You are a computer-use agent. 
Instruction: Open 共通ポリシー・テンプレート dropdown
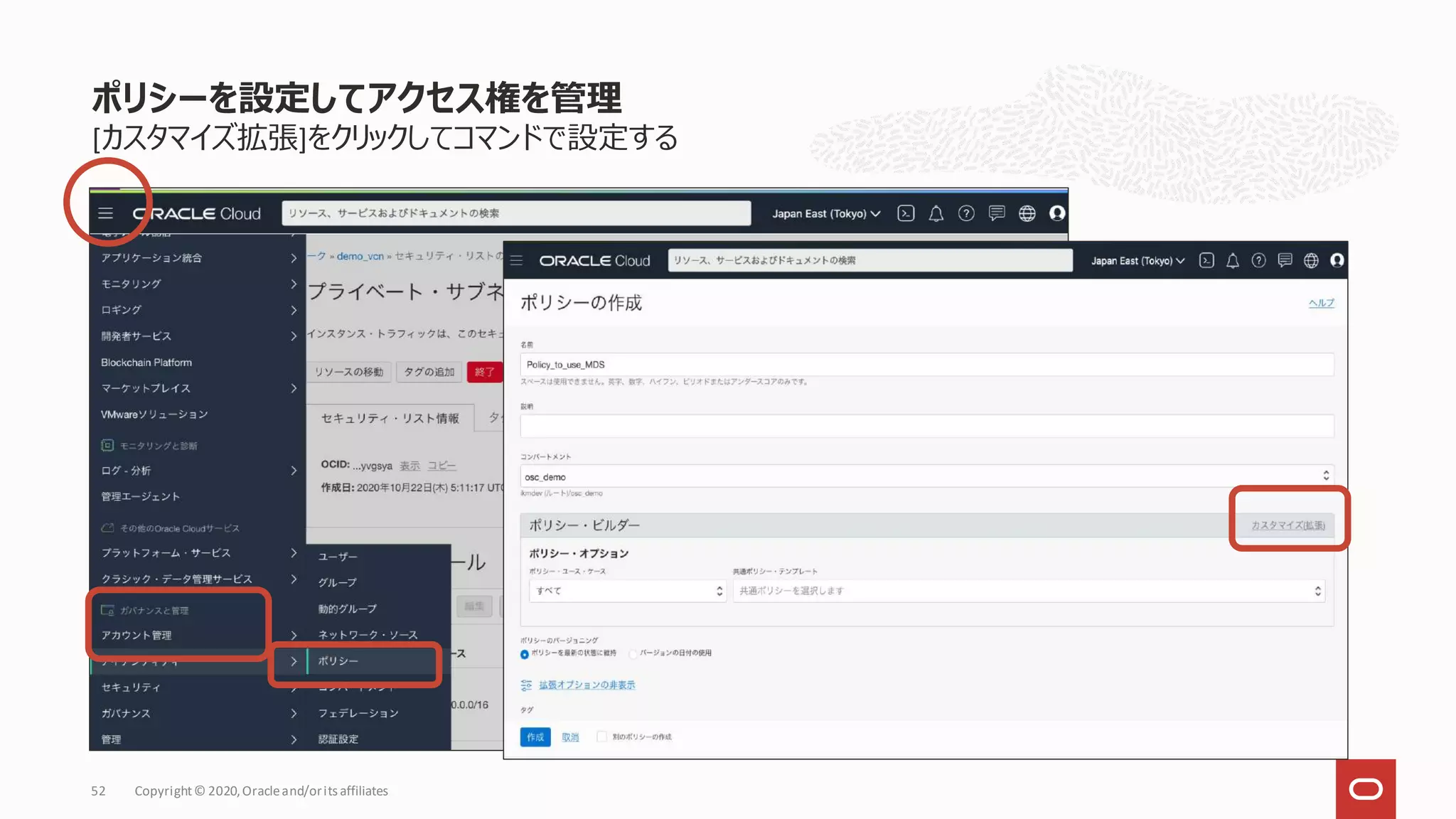1029,591
